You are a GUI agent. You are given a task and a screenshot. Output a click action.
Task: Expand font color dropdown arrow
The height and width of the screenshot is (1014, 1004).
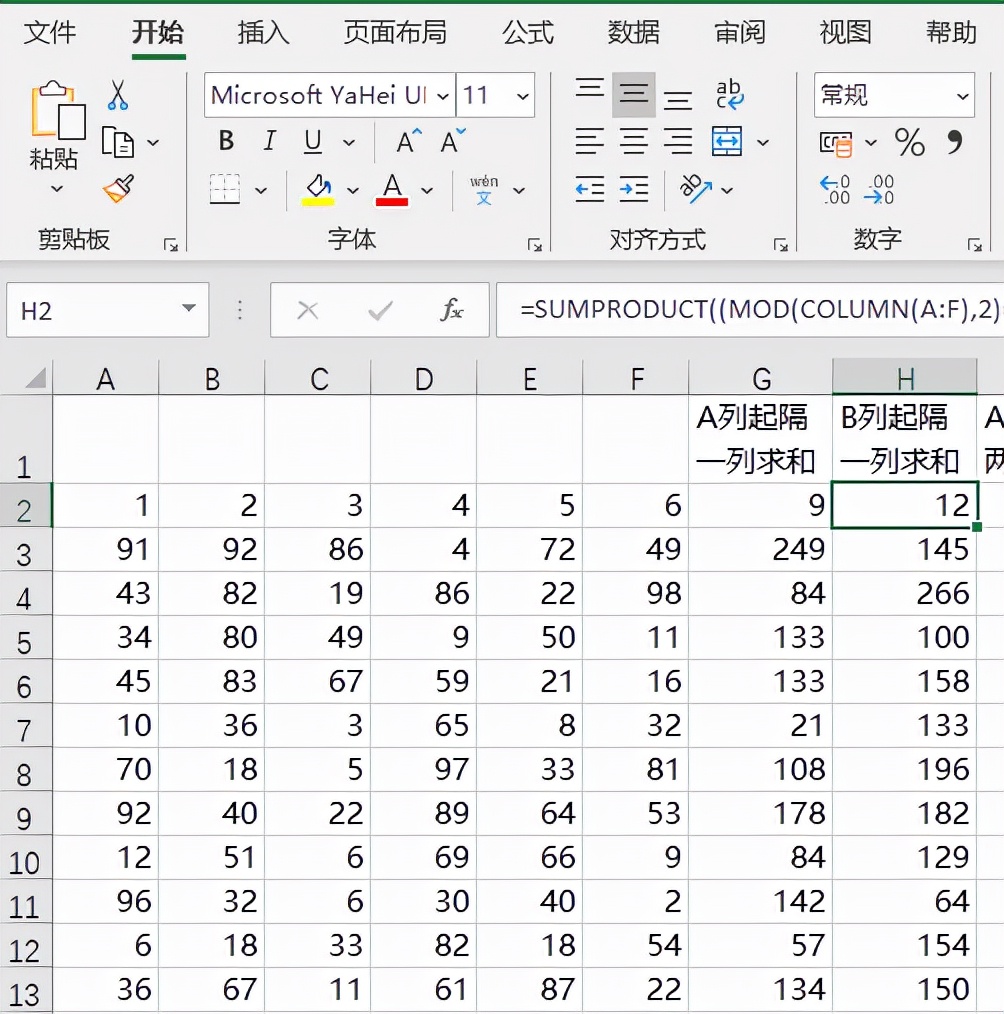pyautogui.click(x=427, y=190)
